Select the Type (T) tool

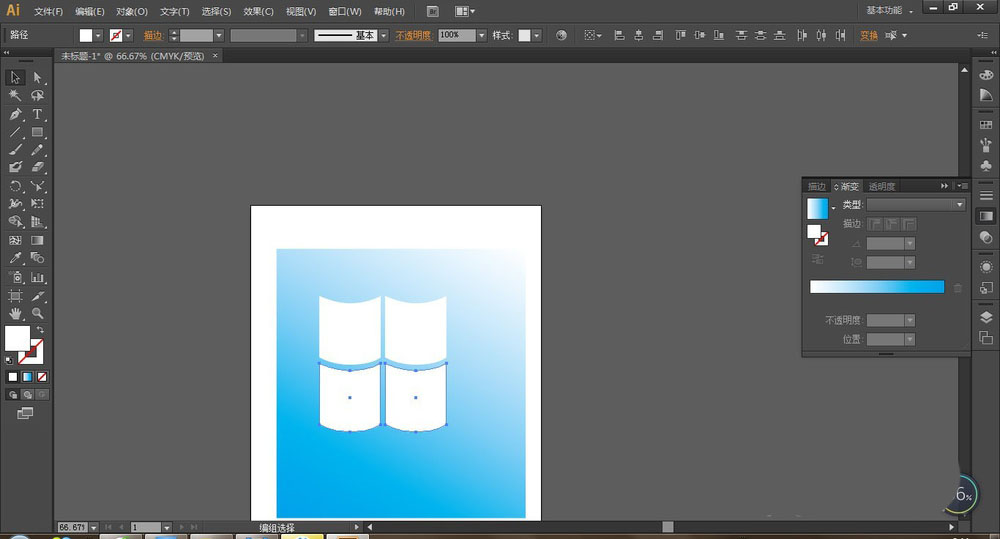[x=37, y=114]
